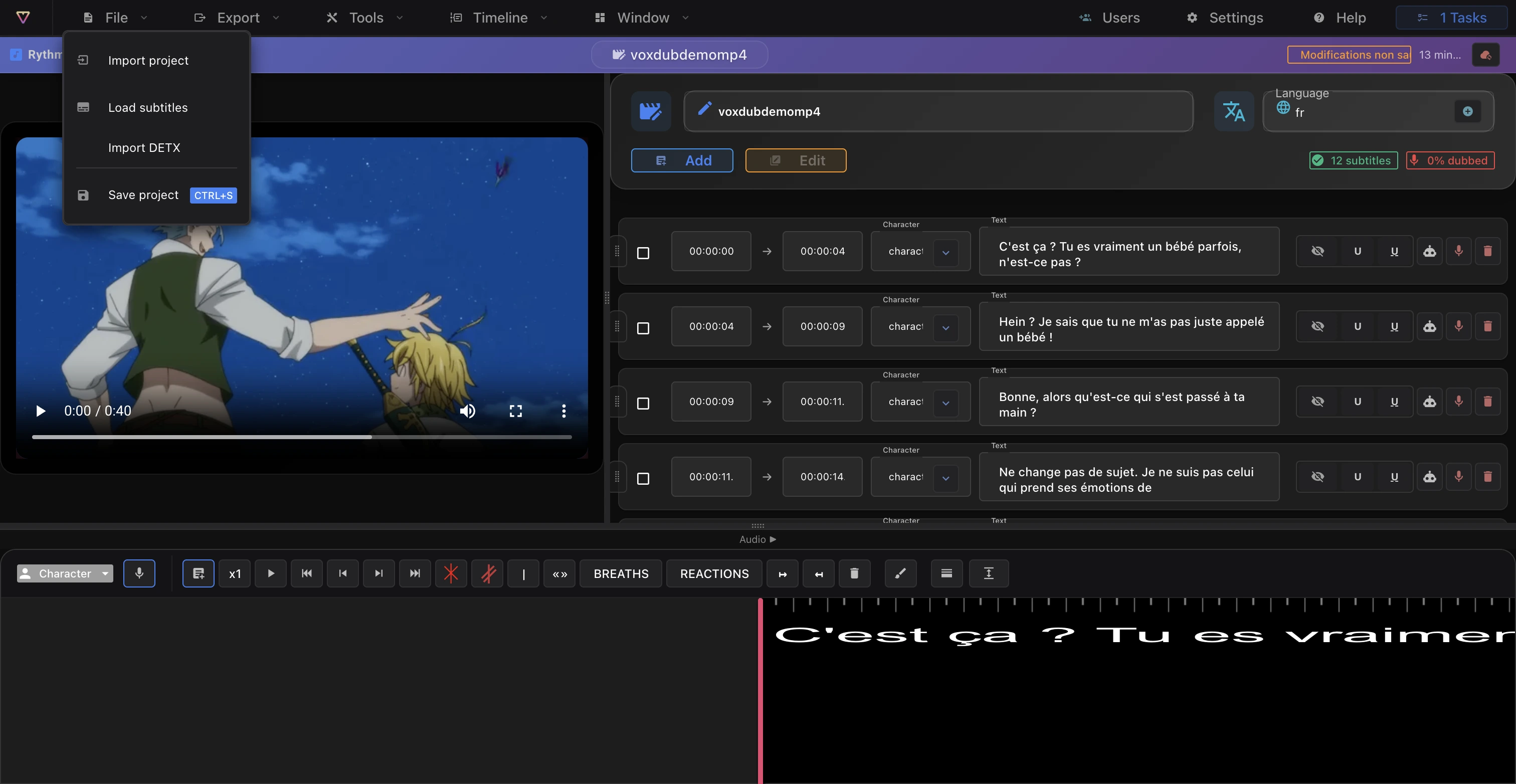The height and width of the screenshot is (784, 1516).
Task: Click the REACTIONS button
Action: (714, 573)
